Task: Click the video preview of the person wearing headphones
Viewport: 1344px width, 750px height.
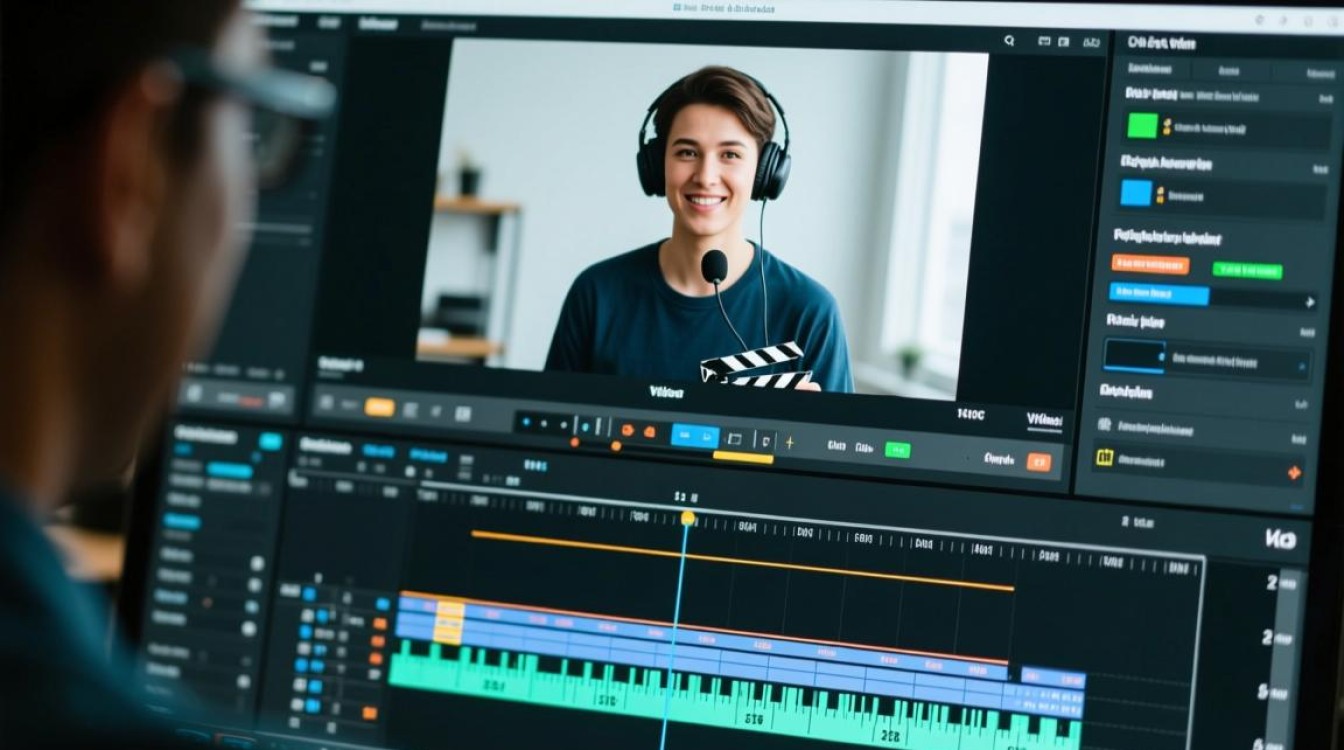Action: click(703, 219)
